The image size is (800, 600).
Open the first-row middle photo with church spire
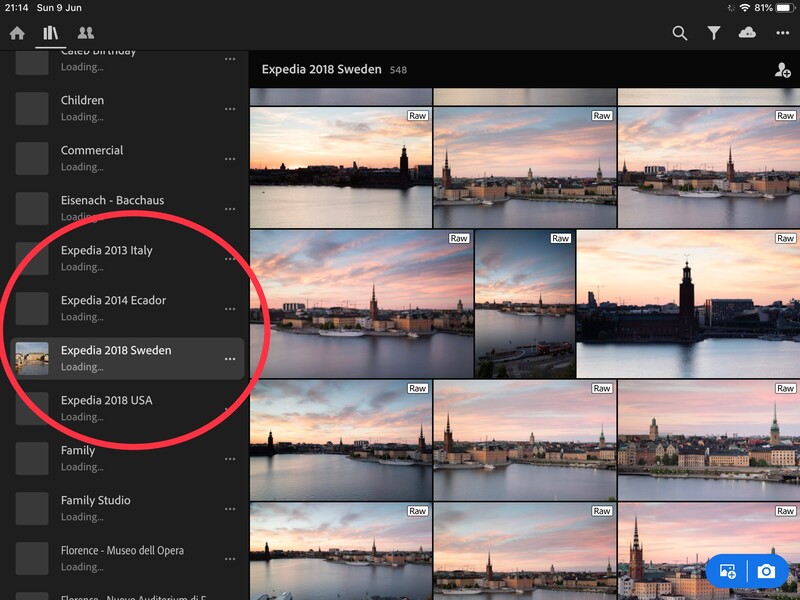coord(525,167)
